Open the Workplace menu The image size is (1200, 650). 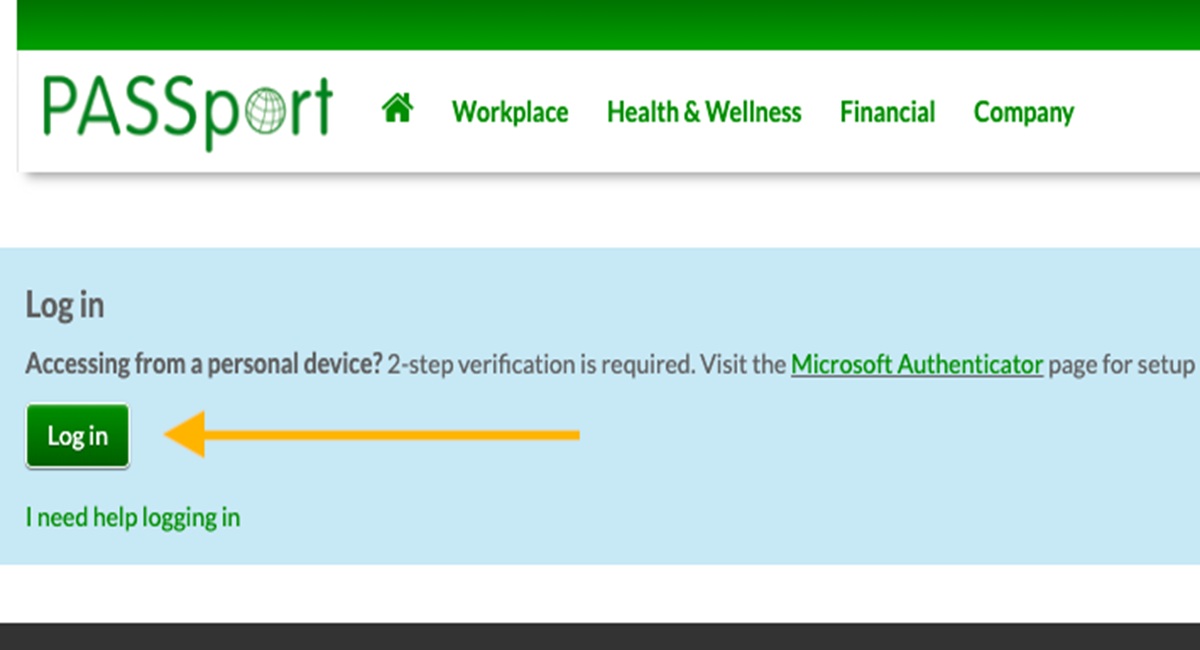[510, 112]
